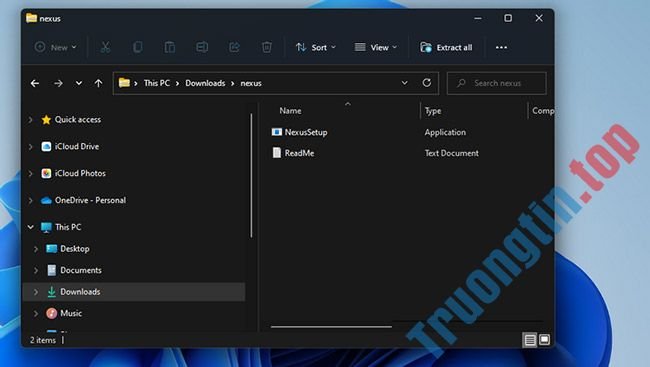Expand the iCloud Photos node
This screenshot has height=367, width=650.
30,174
